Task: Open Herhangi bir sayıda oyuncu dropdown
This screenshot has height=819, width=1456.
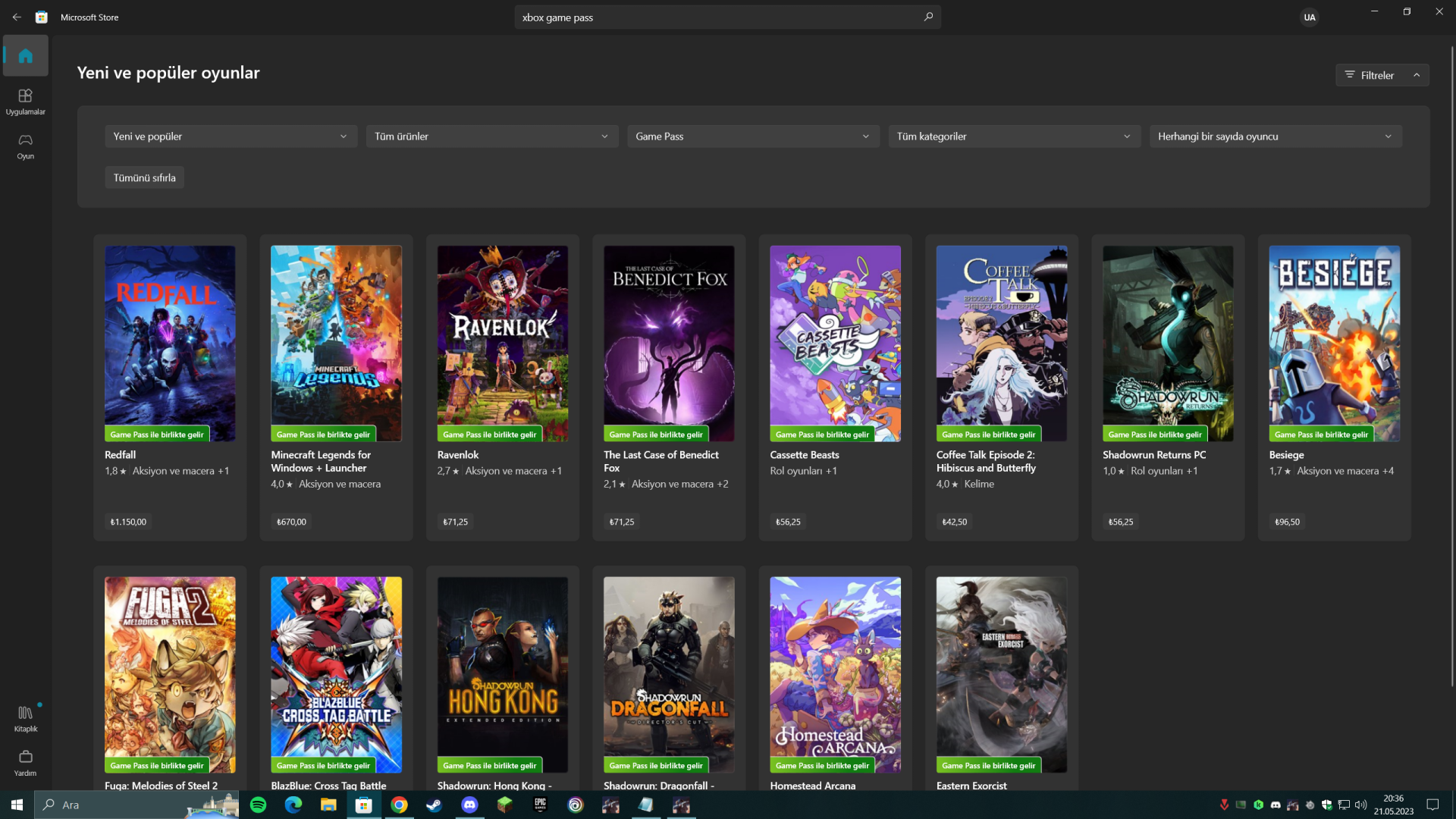Action: 1275,136
